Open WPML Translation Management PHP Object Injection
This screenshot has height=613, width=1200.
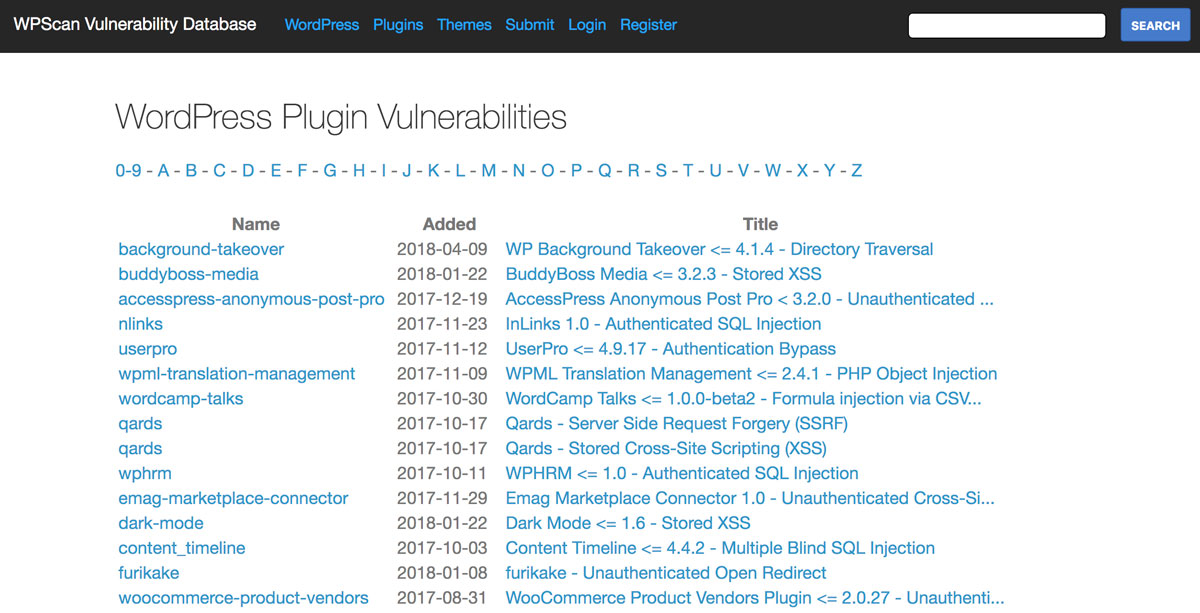pyautogui.click(x=751, y=374)
